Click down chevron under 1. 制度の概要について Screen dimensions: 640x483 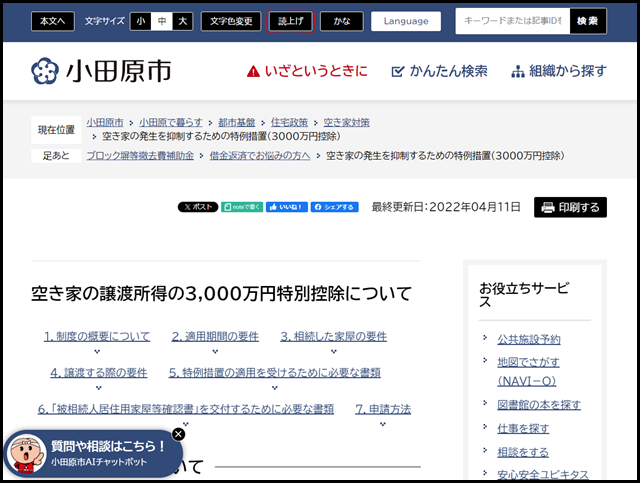97,352
